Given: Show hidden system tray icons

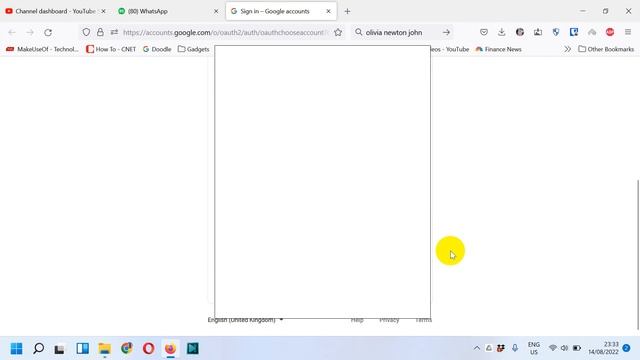Looking at the screenshot, I should point(476,348).
